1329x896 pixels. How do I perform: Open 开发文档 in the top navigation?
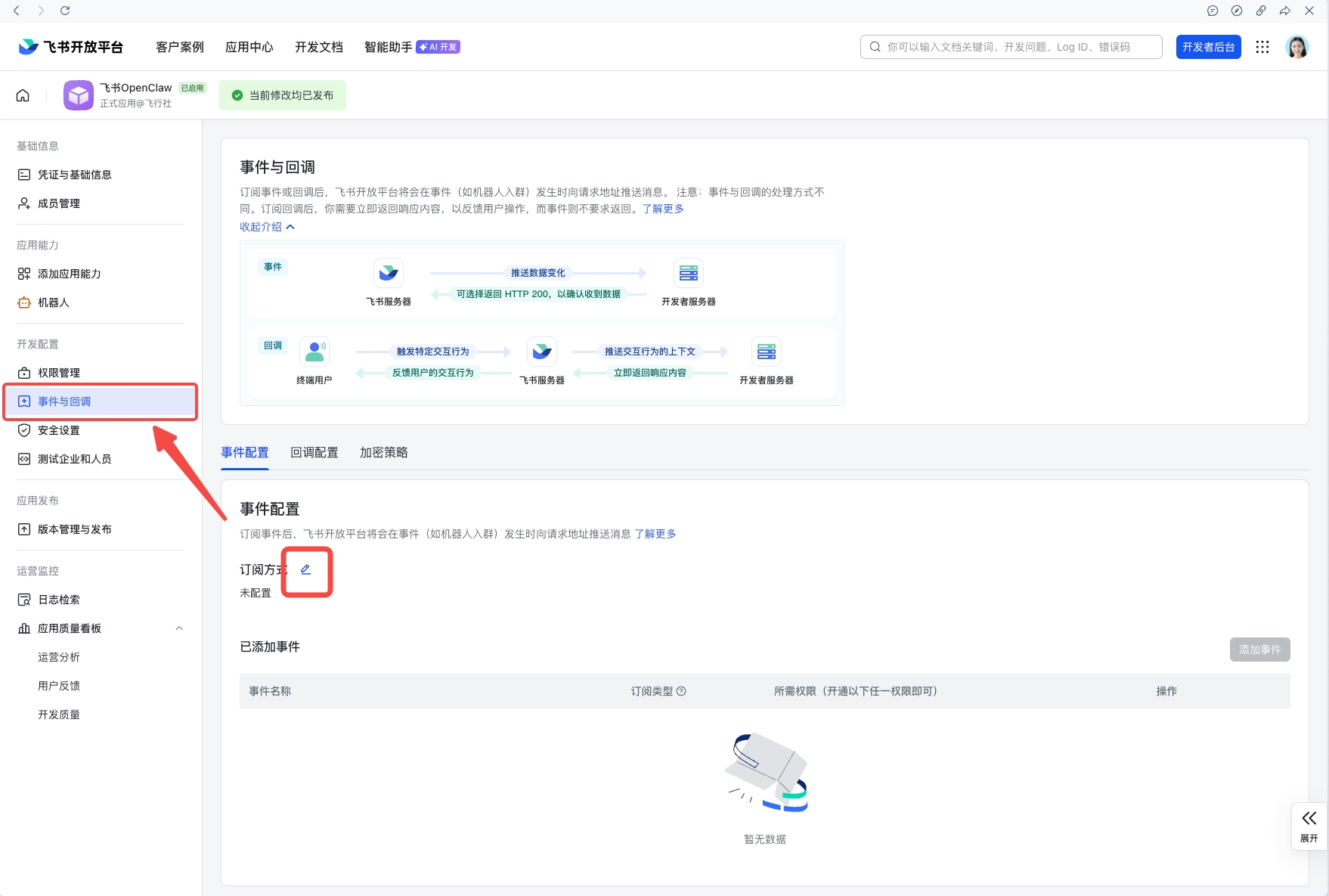pyautogui.click(x=318, y=46)
